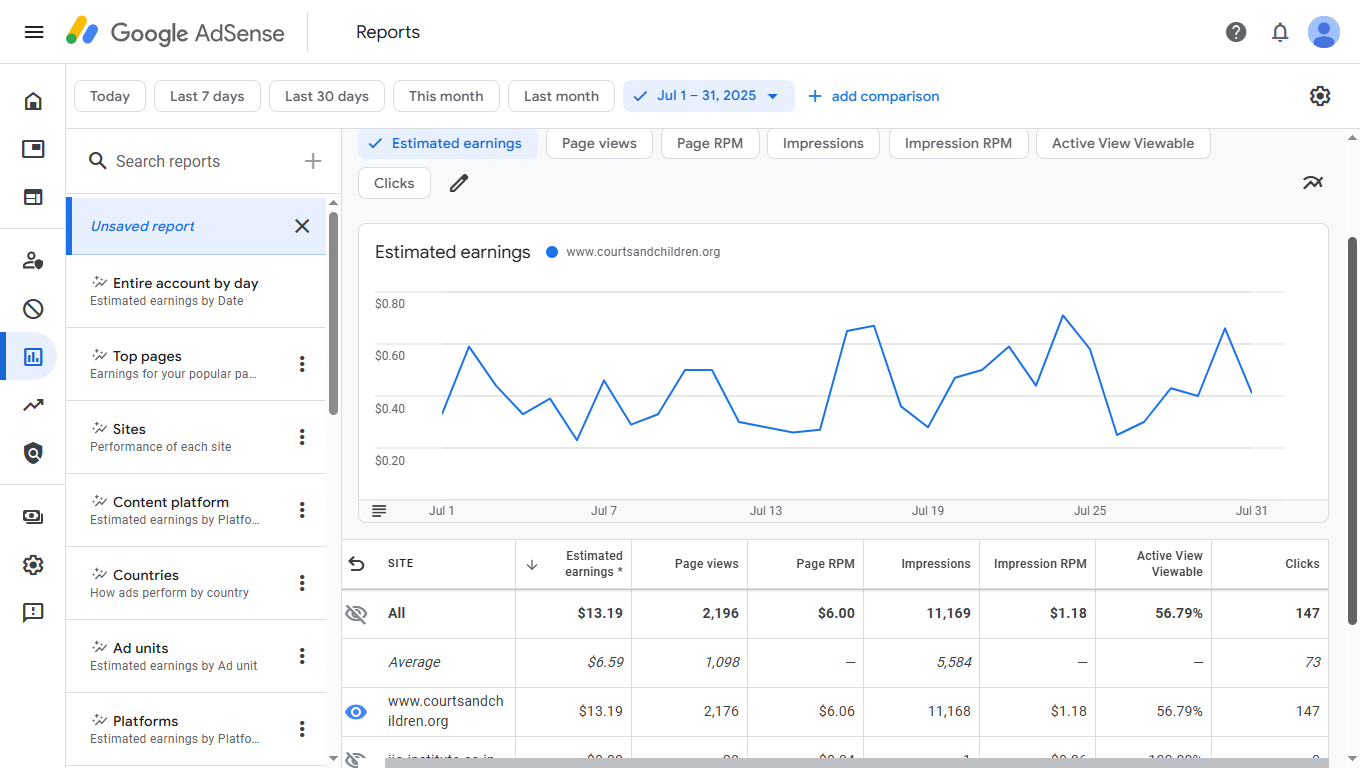The width and height of the screenshot is (1360, 768).
Task: Toggle the Active View Viewable metric chip
Action: pos(1123,143)
